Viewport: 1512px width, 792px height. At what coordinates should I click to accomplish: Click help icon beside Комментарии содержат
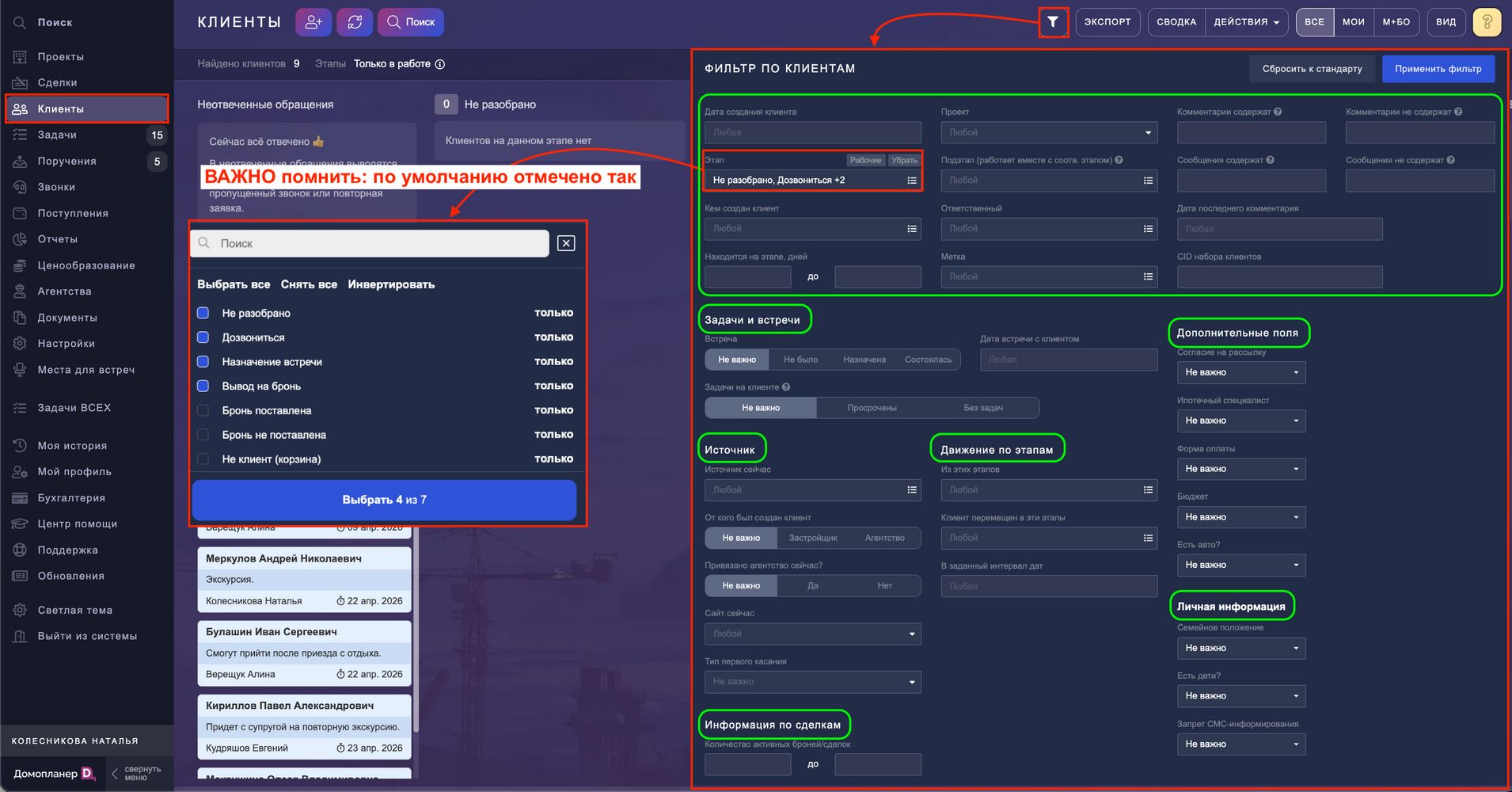coord(1278,112)
